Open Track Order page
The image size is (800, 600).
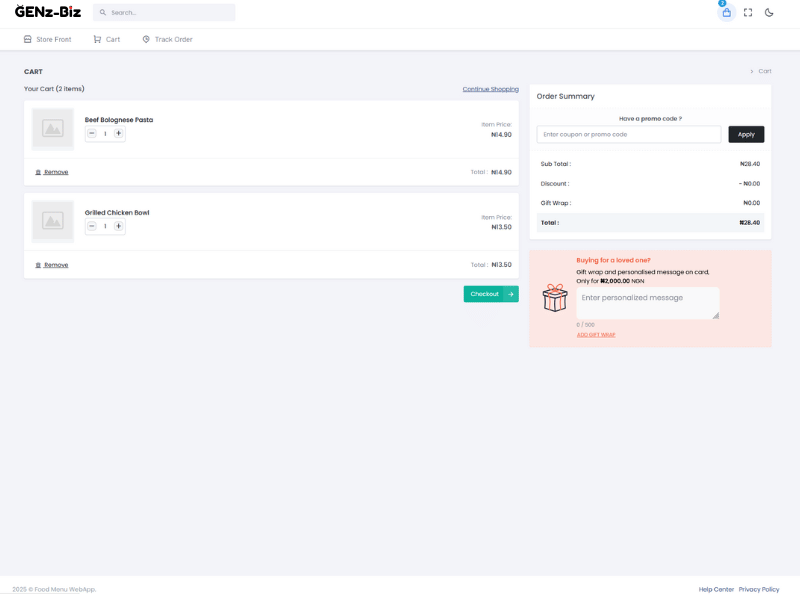pos(167,39)
